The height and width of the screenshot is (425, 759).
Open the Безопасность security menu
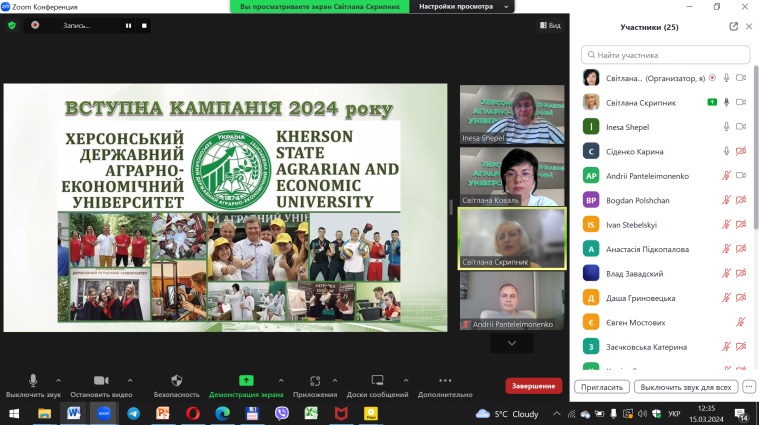[x=177, y=386]
